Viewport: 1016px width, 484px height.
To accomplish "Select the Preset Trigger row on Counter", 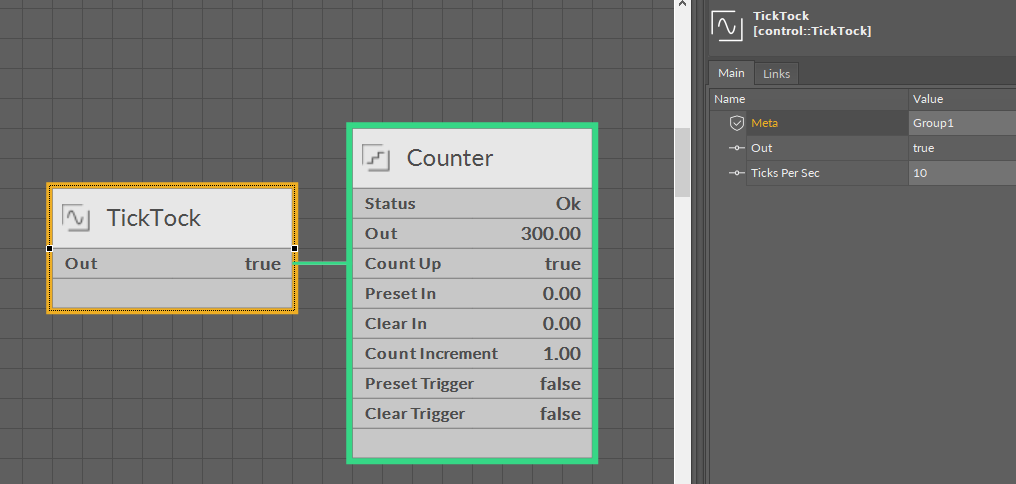I will coord(472,384).
